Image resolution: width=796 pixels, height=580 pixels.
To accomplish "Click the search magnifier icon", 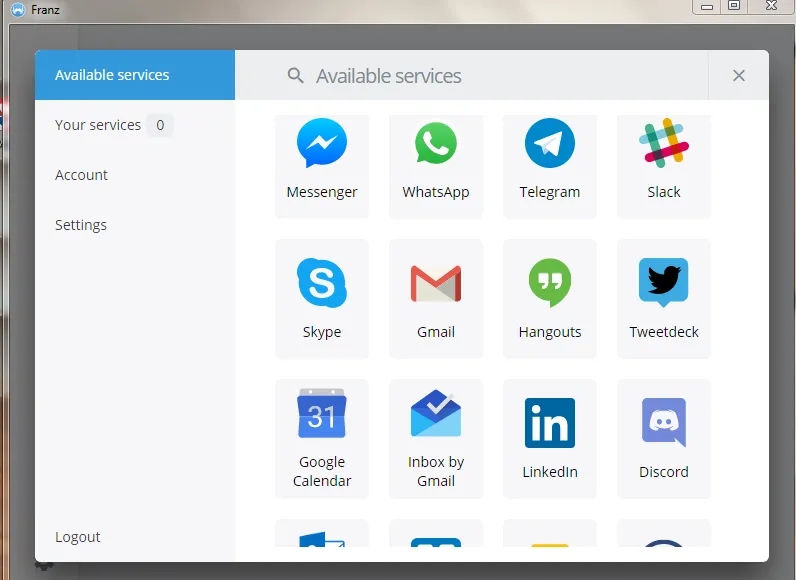I will coord(295,76).
